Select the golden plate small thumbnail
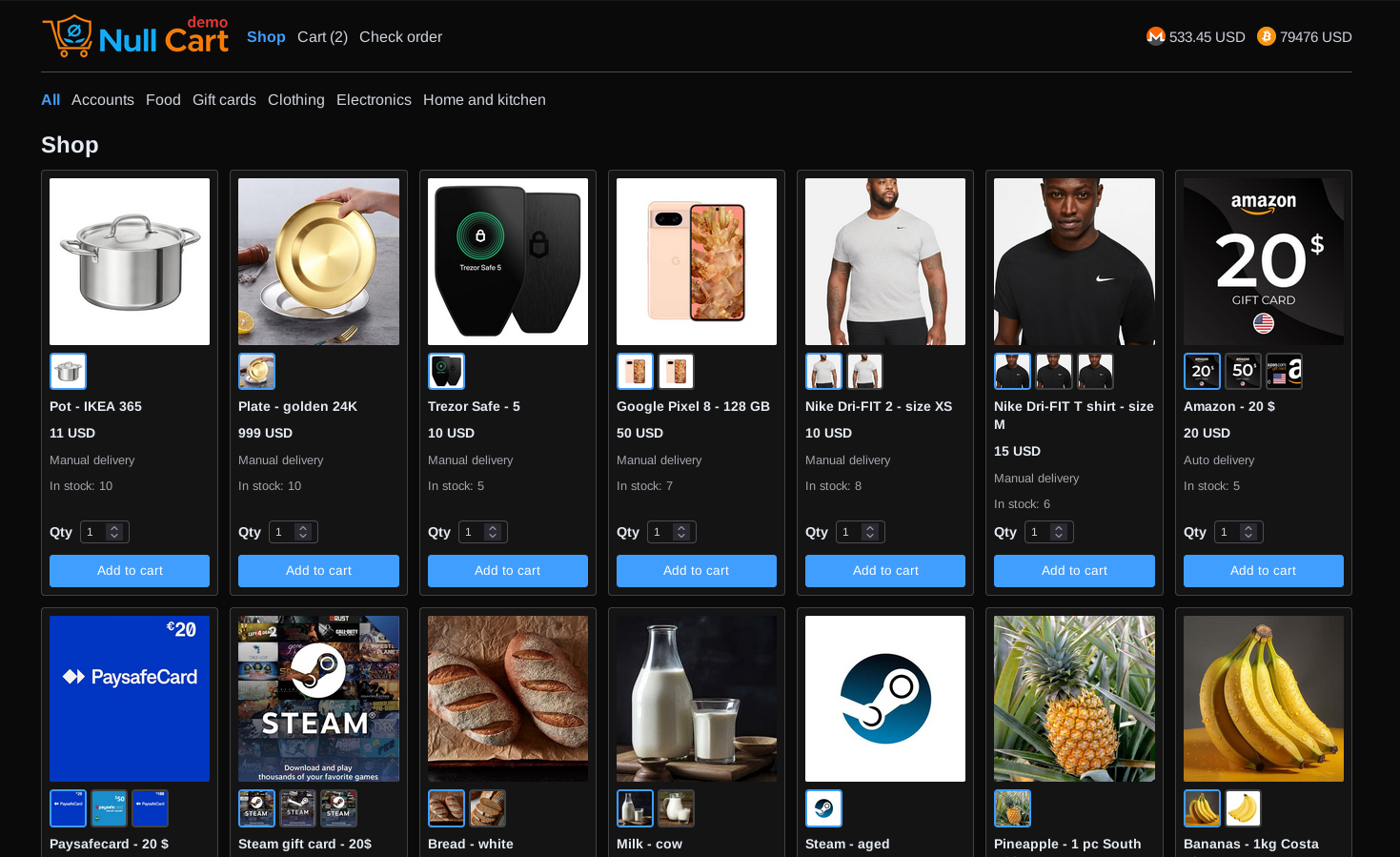Screen dimensions: 1400x857 click(x=256, y=371)
